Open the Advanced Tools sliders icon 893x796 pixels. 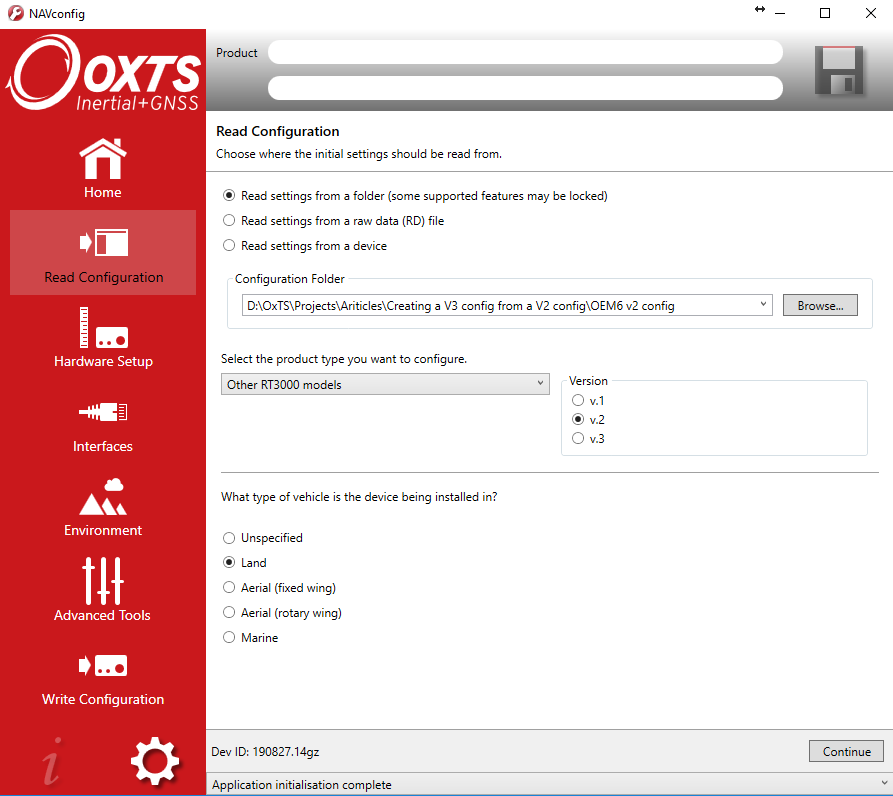(103, 581)
